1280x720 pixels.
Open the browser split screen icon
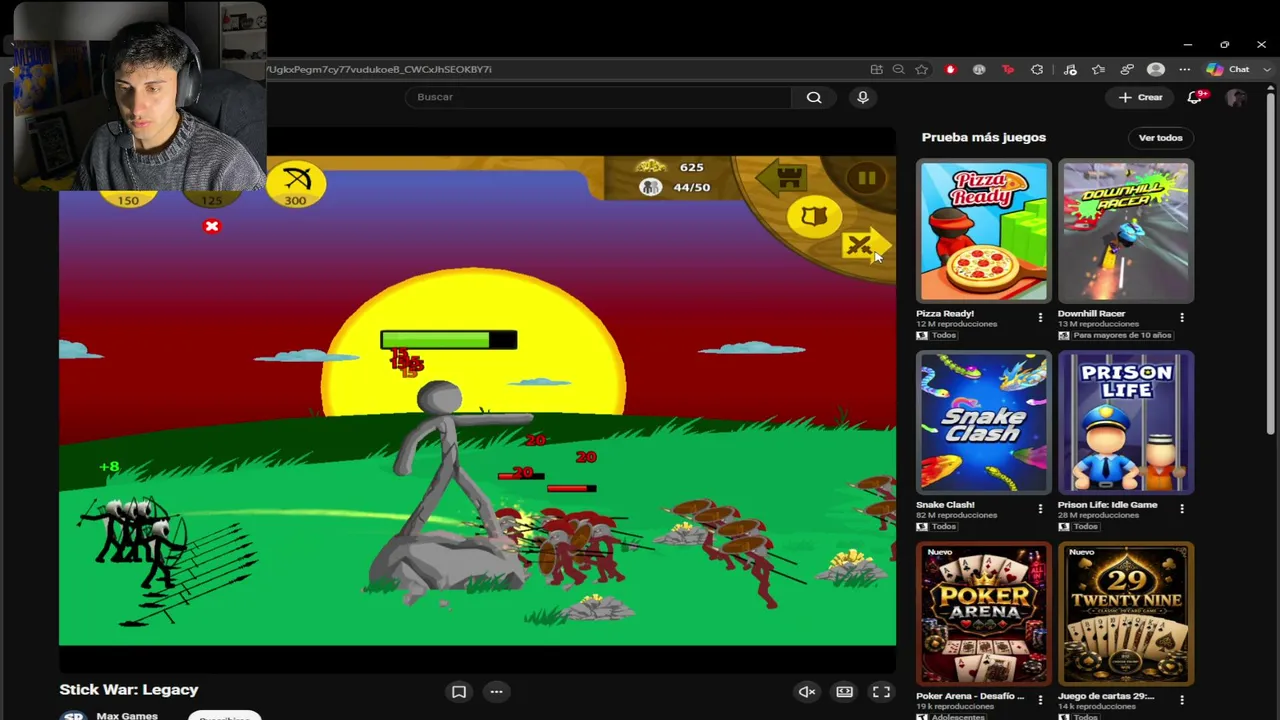[876, 70]
